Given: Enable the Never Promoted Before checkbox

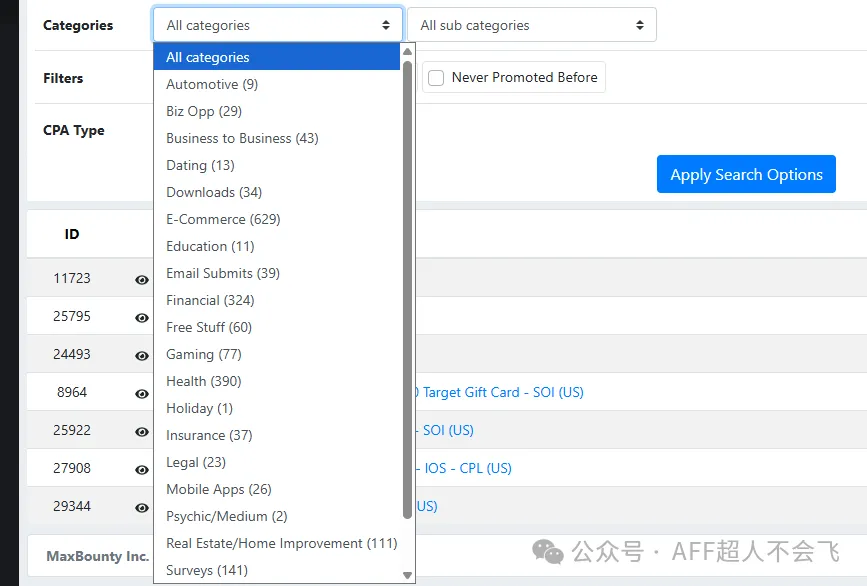Looking at the screenshot, I should (436, 78).
